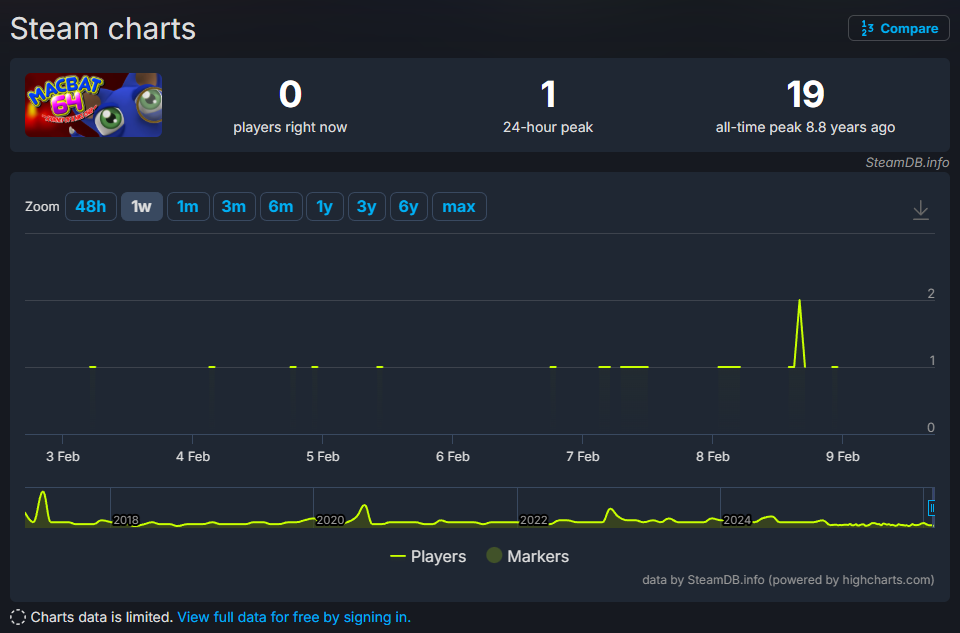Click the Compare button
The image size is (960, 633).
(x=898, y=28)
